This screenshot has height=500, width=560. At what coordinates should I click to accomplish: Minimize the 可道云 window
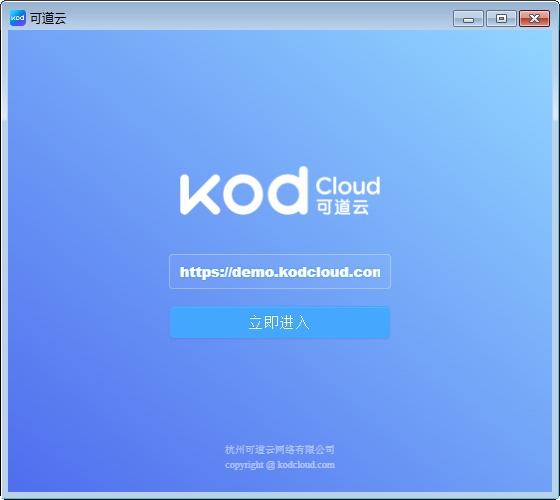tap(468, 19)
